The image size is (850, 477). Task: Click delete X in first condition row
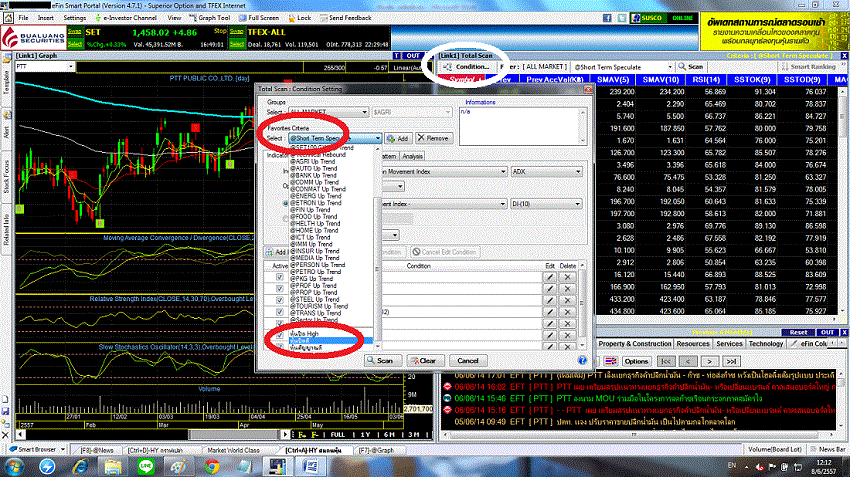point(568,277)
